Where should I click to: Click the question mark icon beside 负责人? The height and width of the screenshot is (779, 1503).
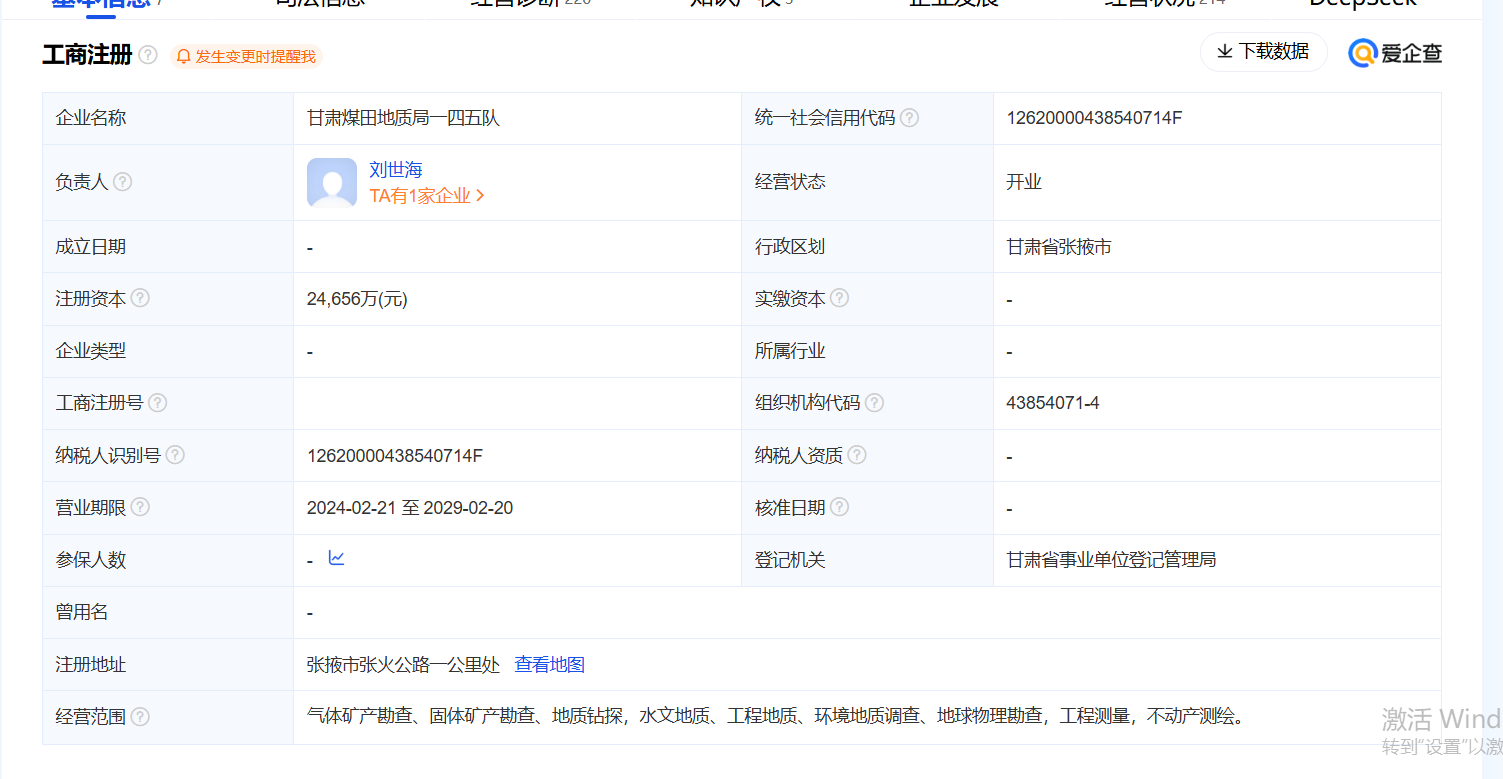pos(122,182)
